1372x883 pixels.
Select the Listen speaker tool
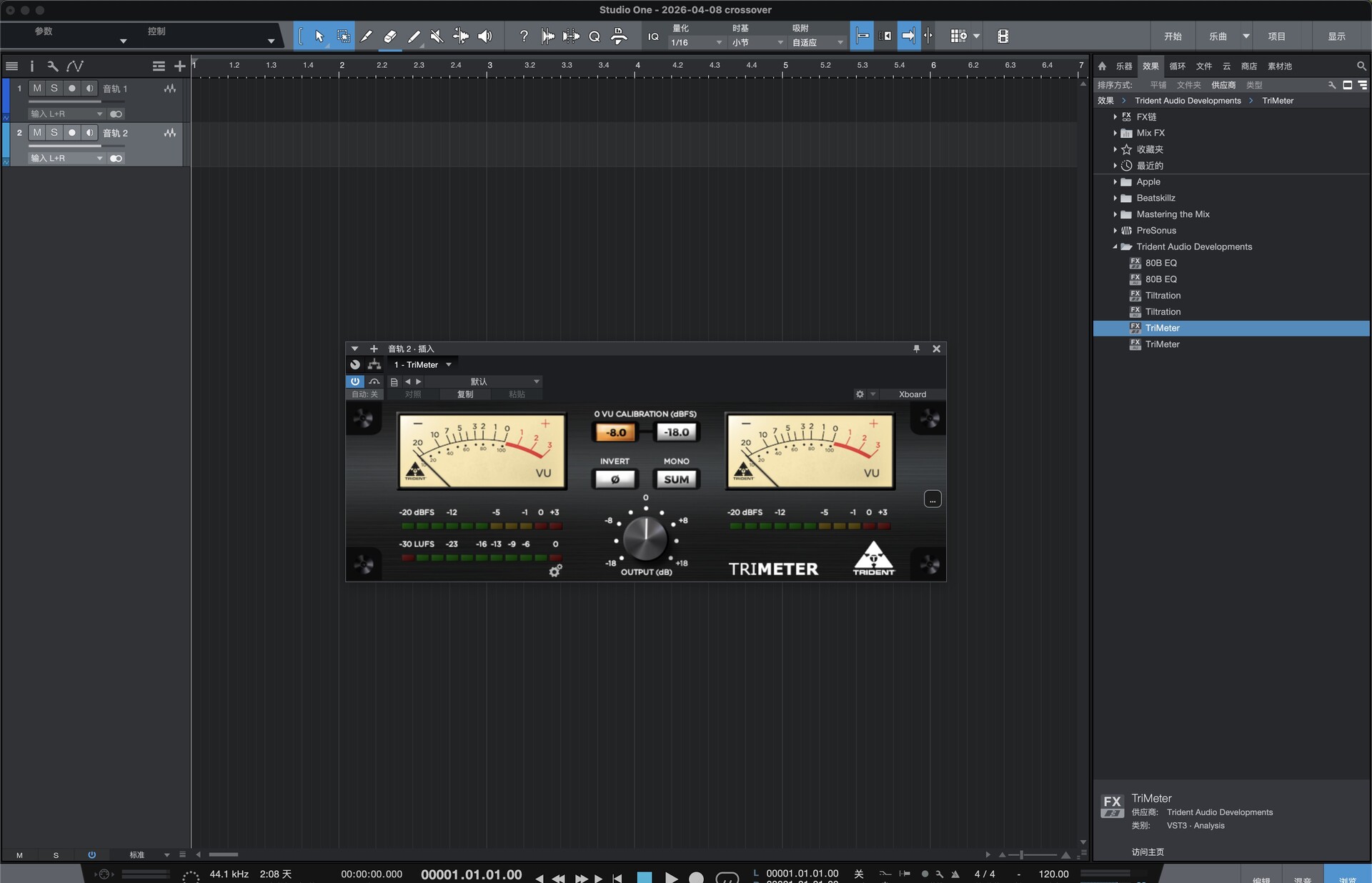point(484,36)
